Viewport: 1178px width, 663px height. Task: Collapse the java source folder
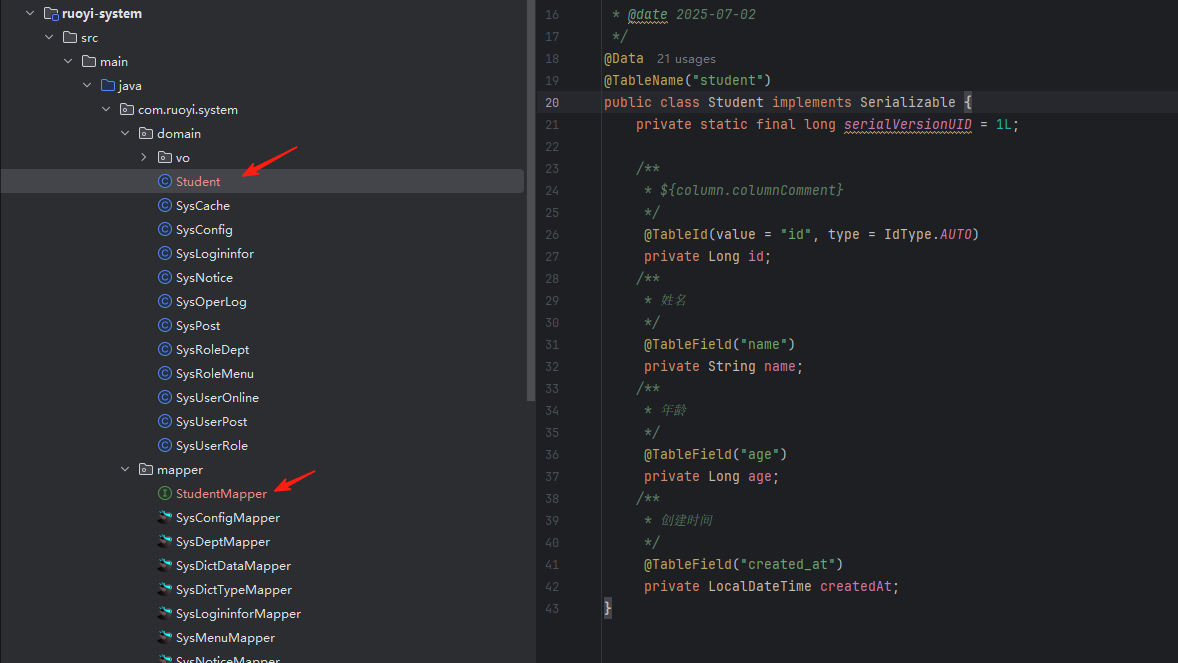[87, 85]
